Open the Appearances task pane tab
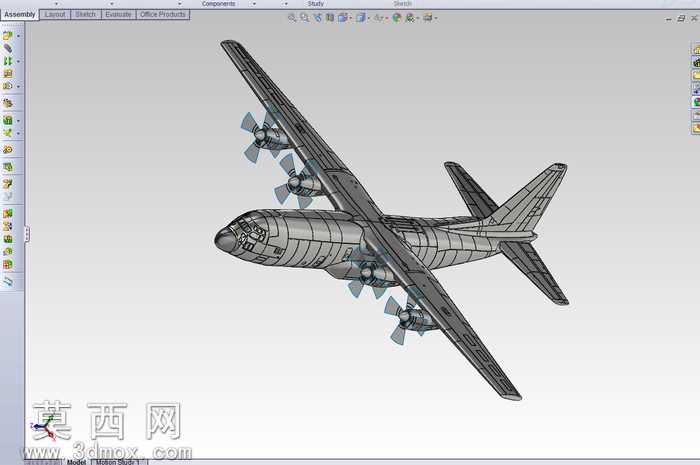Viewport: 700px width, 465px height. 696,103
